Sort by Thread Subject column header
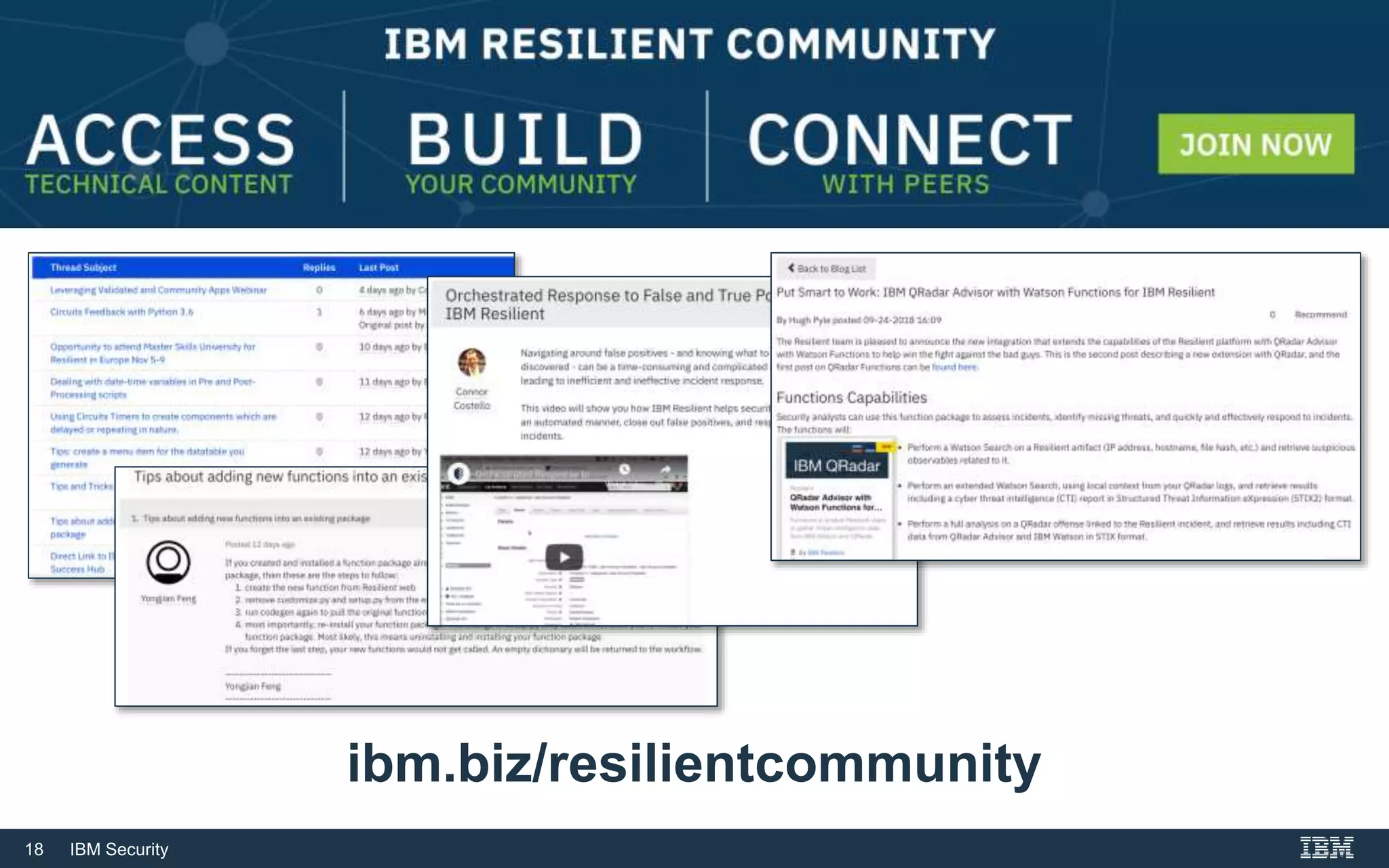 click(x=83, y=267)
